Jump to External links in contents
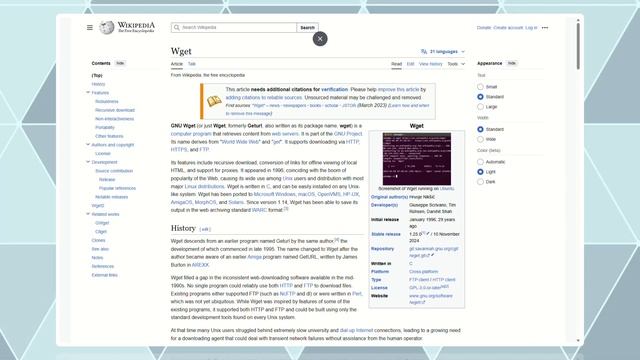This screenshot has height=360, width=640. pyautogui.click(x=104, y=275)
